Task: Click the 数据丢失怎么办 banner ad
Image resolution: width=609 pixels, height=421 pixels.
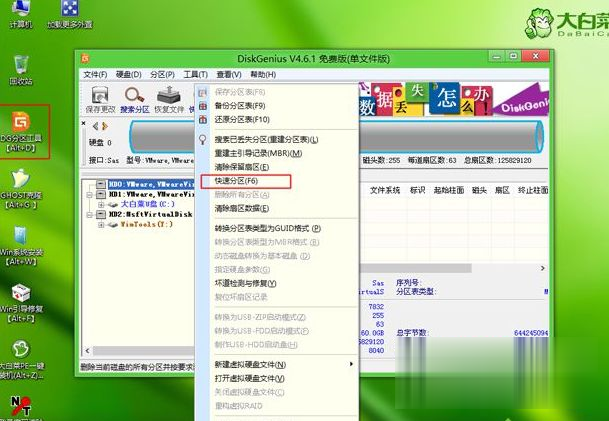Action: click(454, 99)
